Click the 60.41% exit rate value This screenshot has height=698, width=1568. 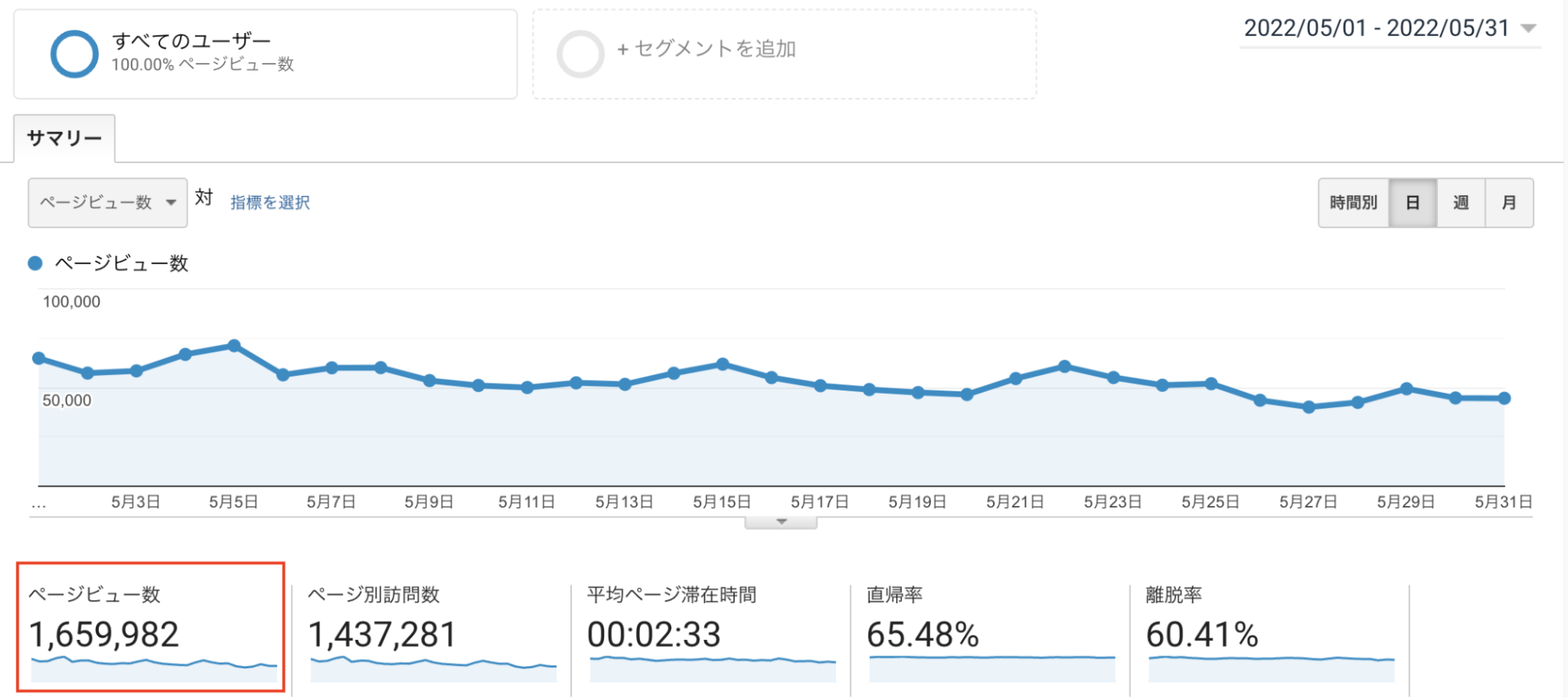pyautogui.click(x=1202, y=634)
